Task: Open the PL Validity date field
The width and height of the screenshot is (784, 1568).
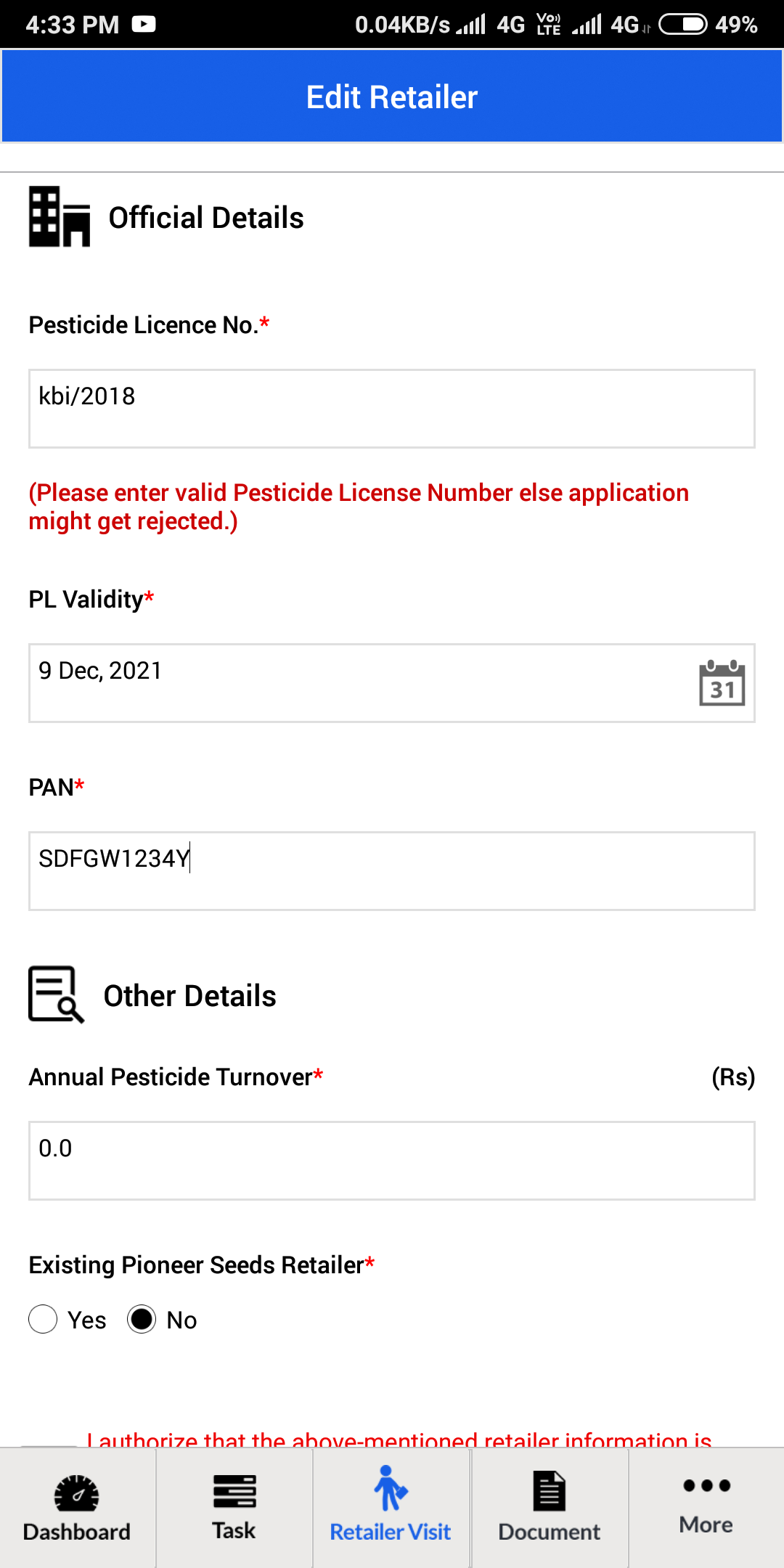Action: (x=392, y=683)
